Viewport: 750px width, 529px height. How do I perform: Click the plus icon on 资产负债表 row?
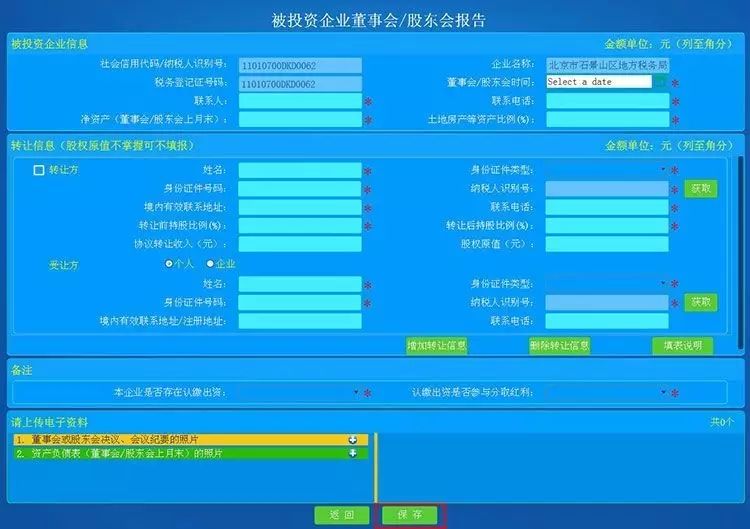[x=352, y=453]
